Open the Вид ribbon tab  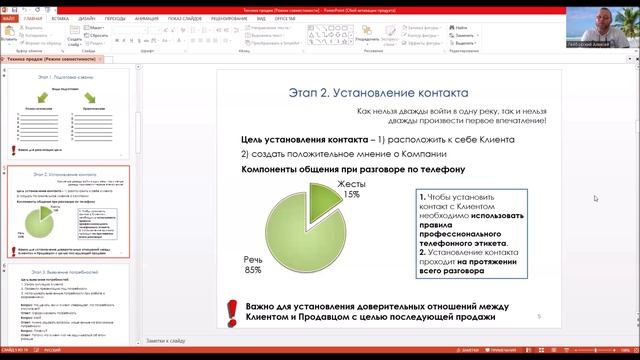(261, 18)
